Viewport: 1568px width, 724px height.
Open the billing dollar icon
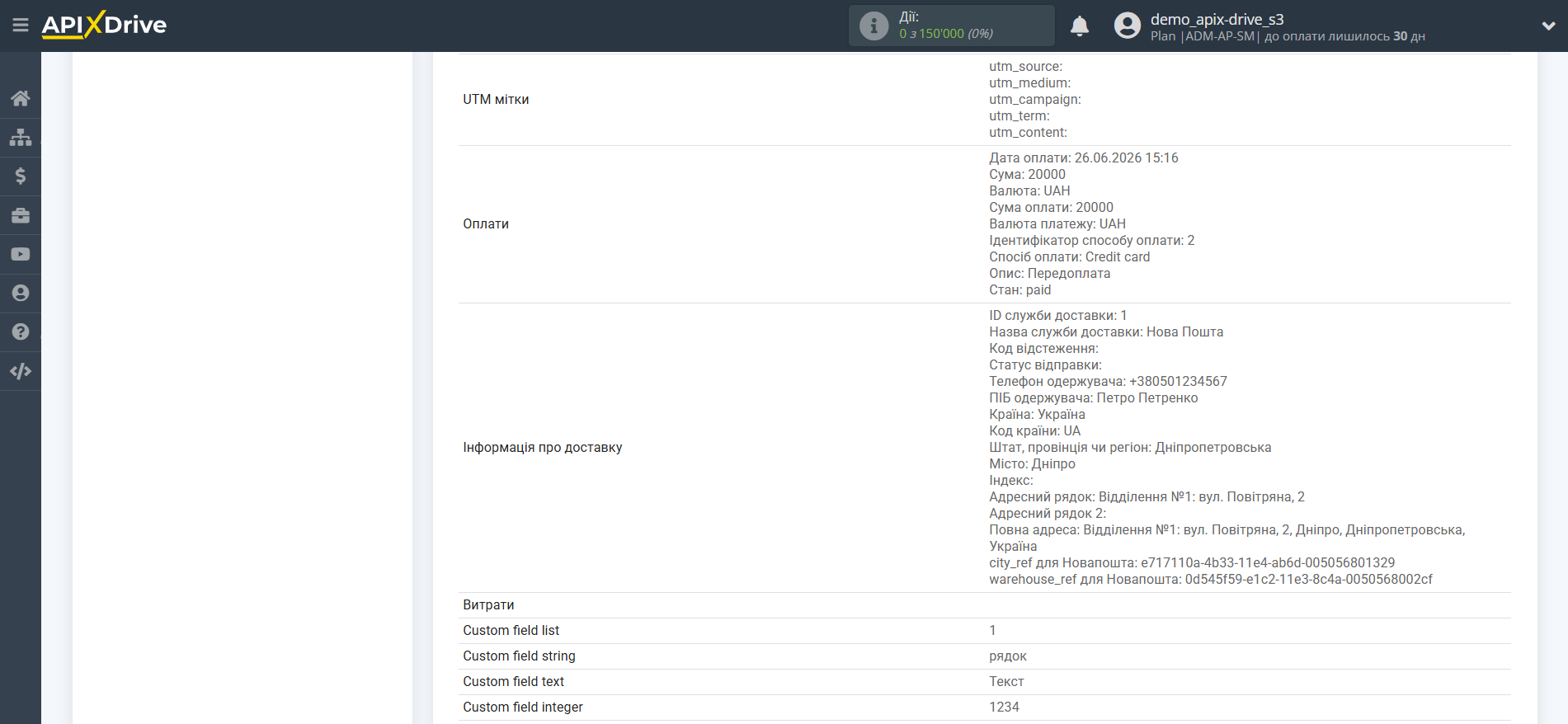(21, 176)
